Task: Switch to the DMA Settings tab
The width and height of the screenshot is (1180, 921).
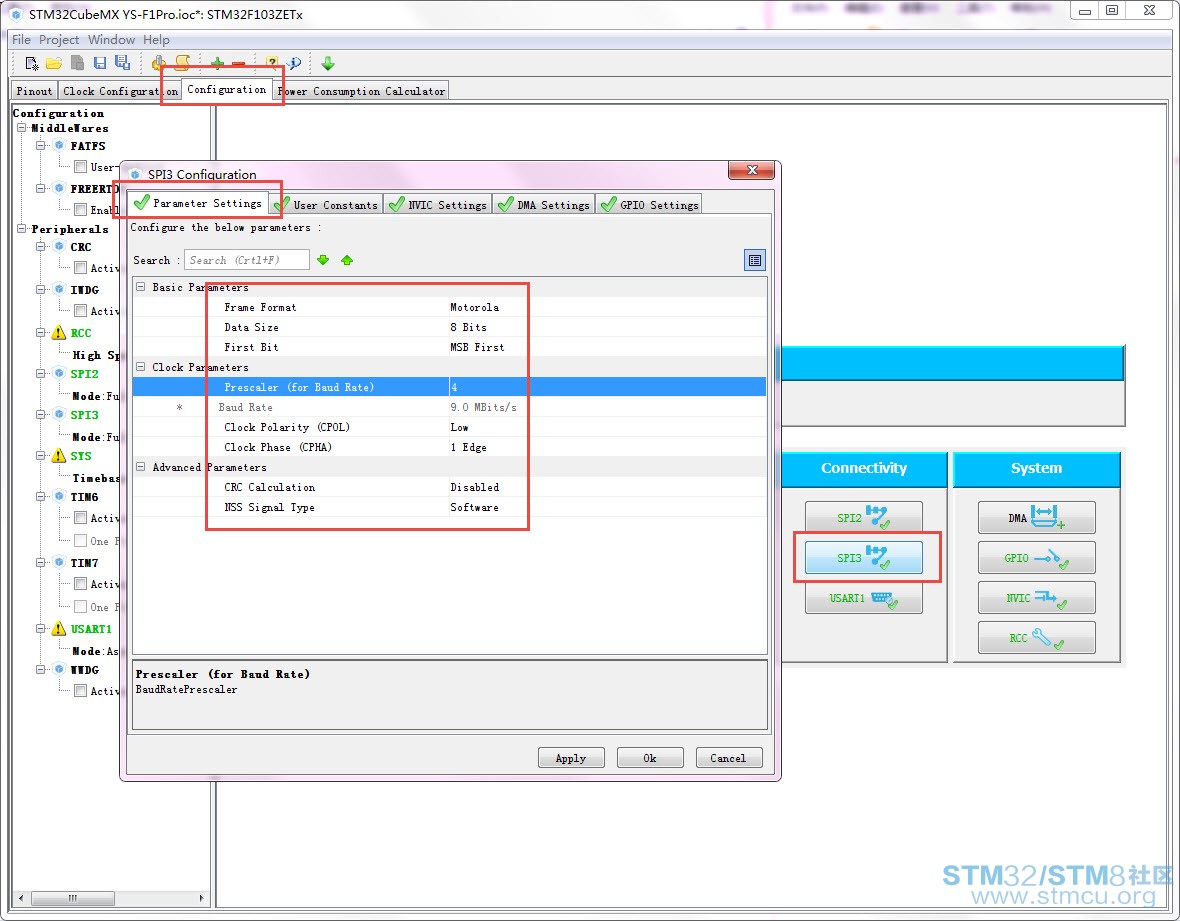Action: tap(545, 205)
